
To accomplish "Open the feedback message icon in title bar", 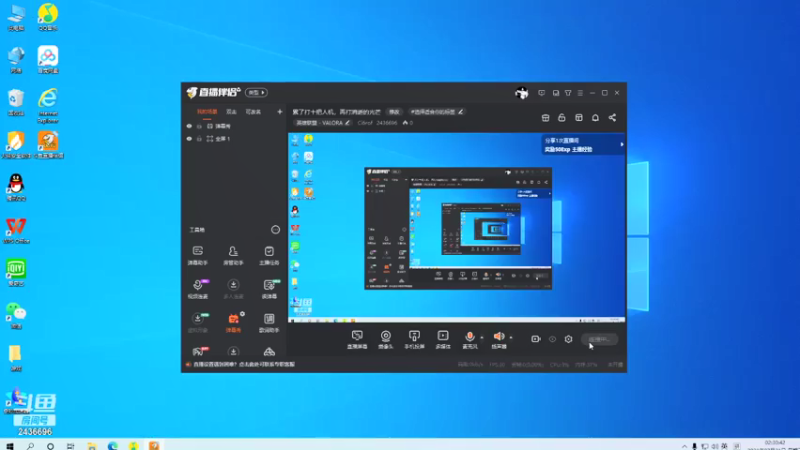I will click(541, 93).
